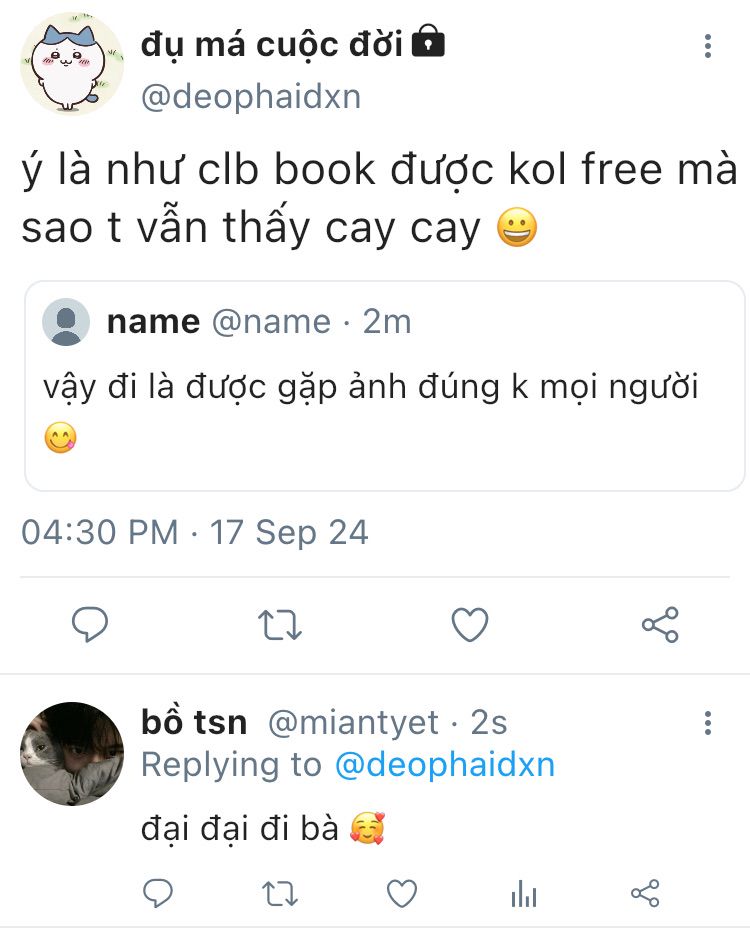Open bồ tsn's display name
Screen dimensions: 750x928
click(194, 722)
